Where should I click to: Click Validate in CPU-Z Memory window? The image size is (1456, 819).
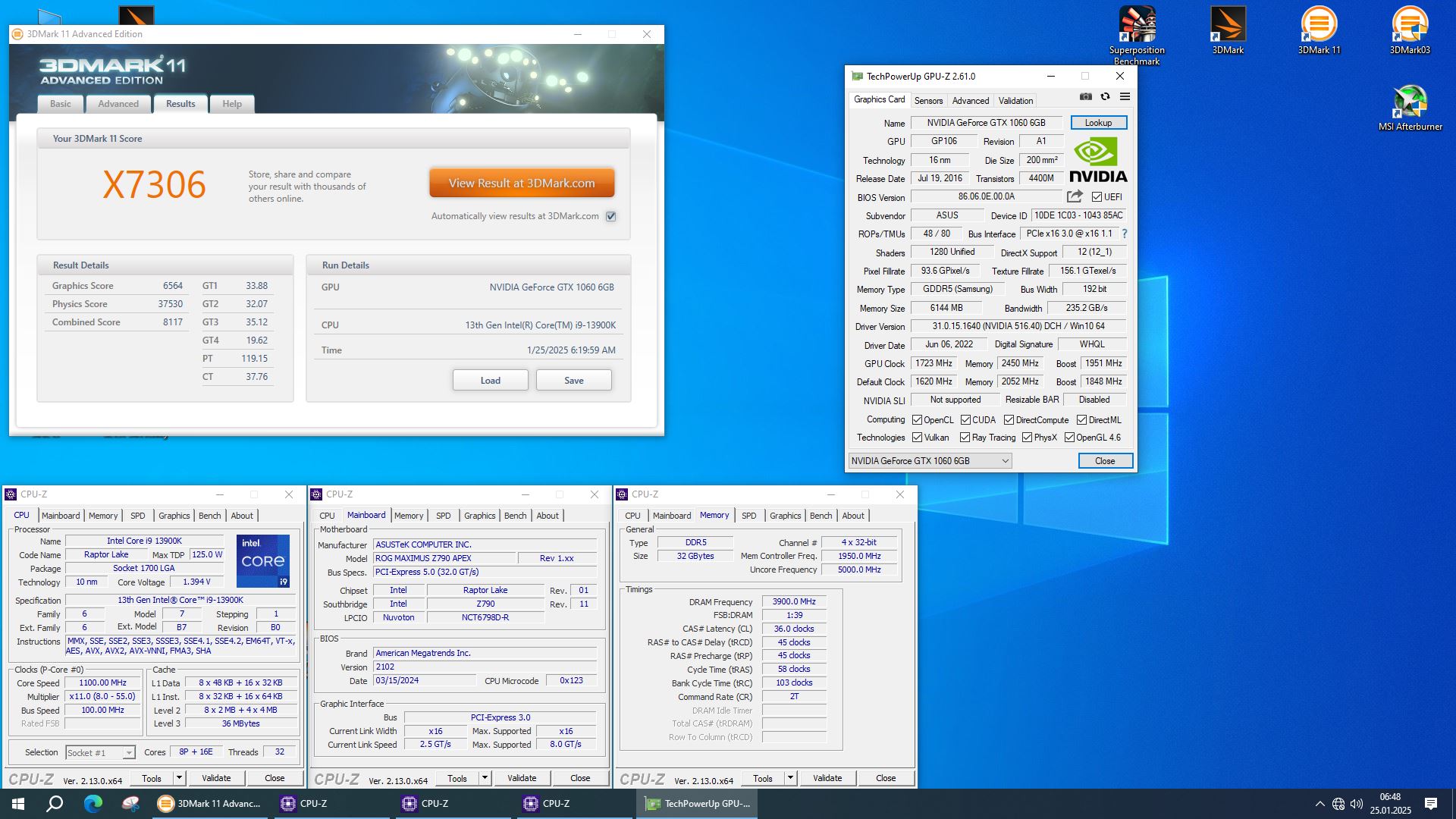point(827,778)
